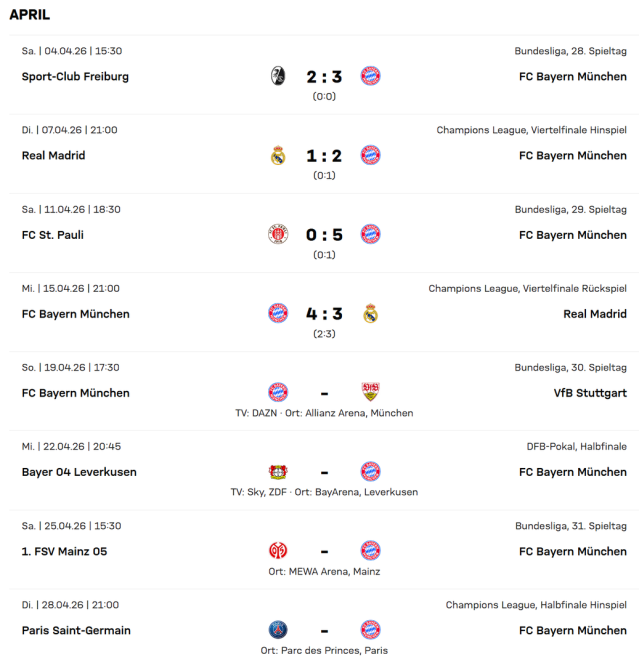The height and width of the screenshot is (665, 639).
Task: Click the Bayer 04 Leverkusen crest
Action: [x=278, y=472]
